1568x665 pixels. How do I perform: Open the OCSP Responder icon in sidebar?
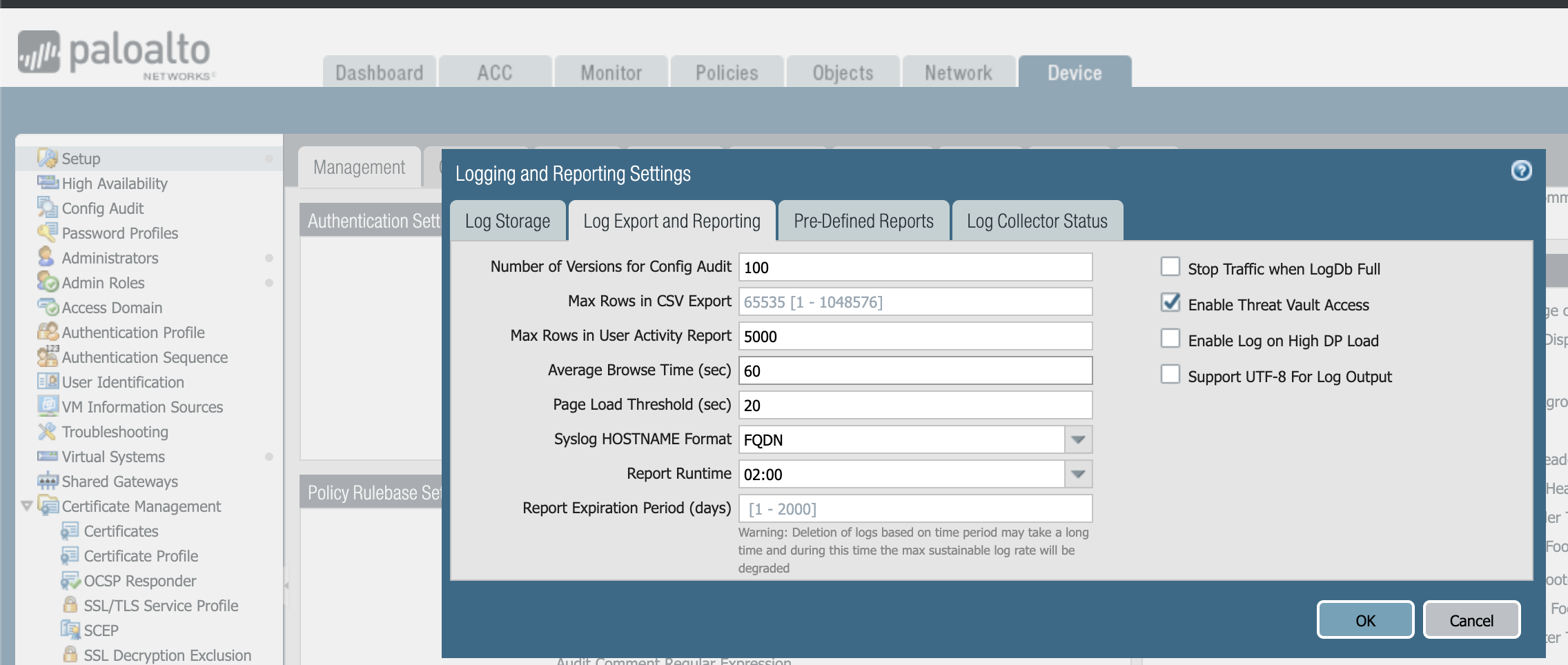[70, 581]
